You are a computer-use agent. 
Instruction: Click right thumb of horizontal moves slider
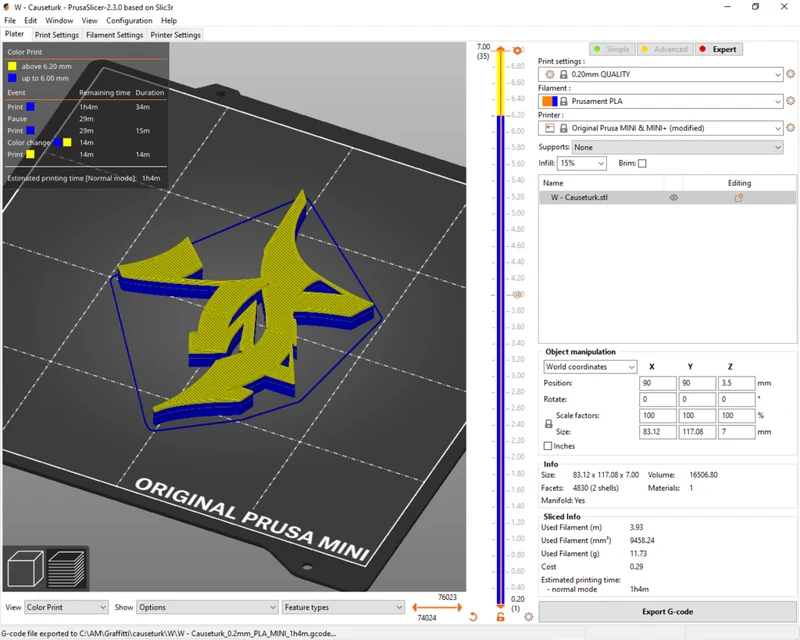click(459, 607)
